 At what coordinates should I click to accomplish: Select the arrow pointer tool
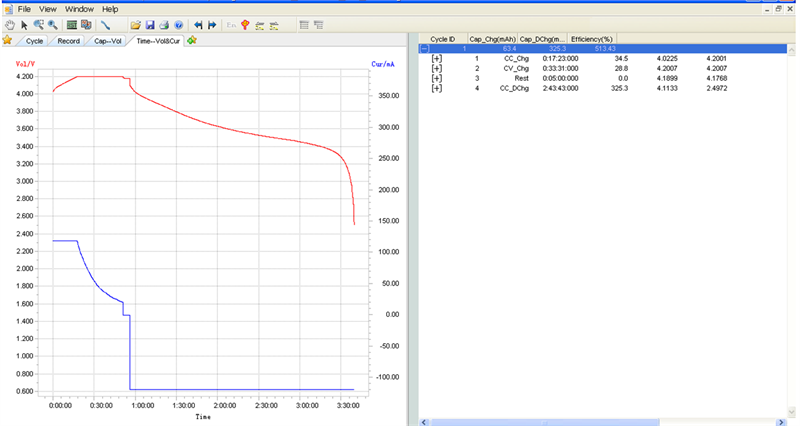pyautogui.click(x=24, y=24)
